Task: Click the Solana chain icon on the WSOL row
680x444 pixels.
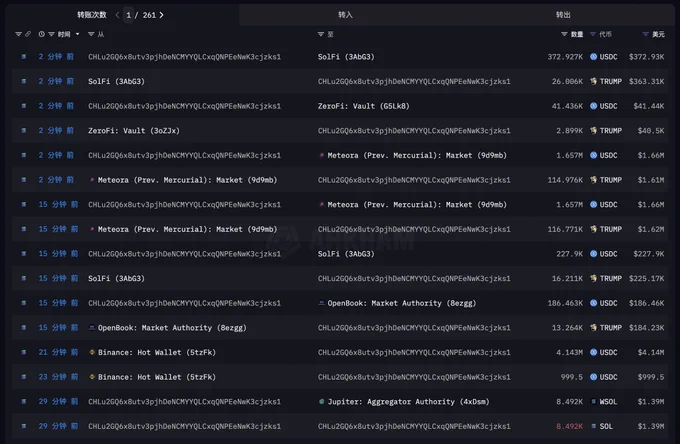Action: tap(24, 402)
